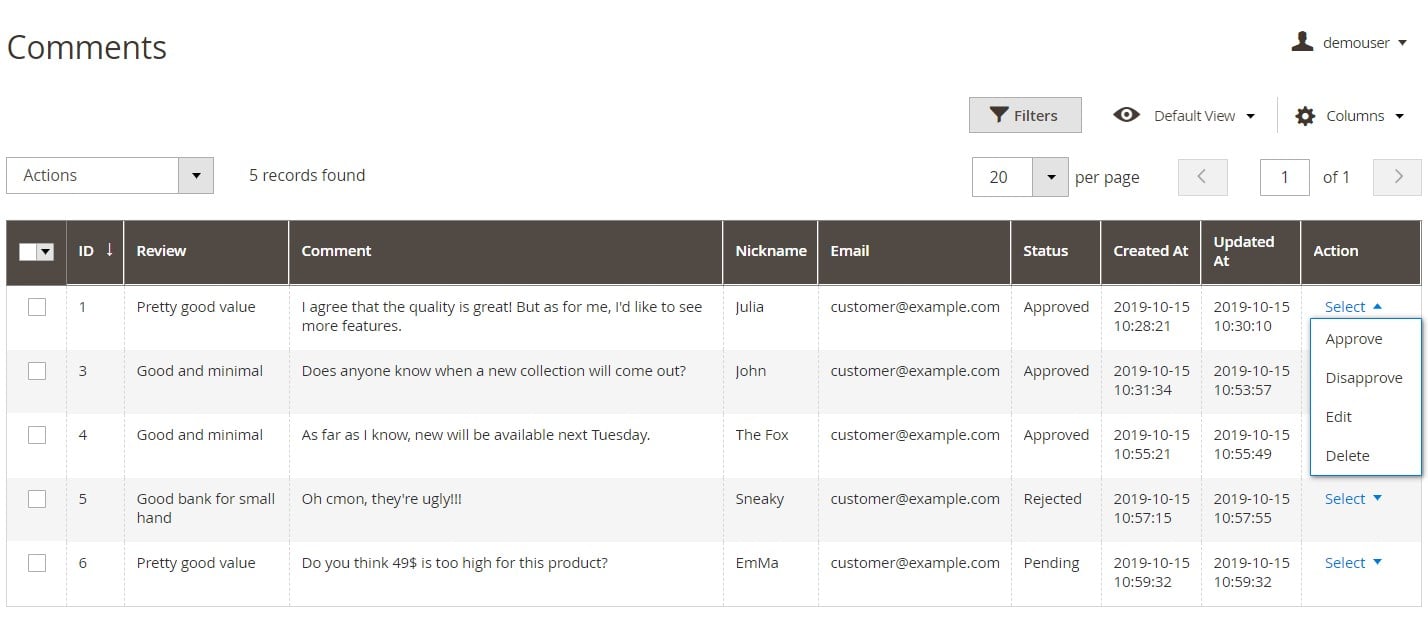Expand the Default View dropdown
Viewport: 1428px width, 617px height.
[x=1203, y=116]
